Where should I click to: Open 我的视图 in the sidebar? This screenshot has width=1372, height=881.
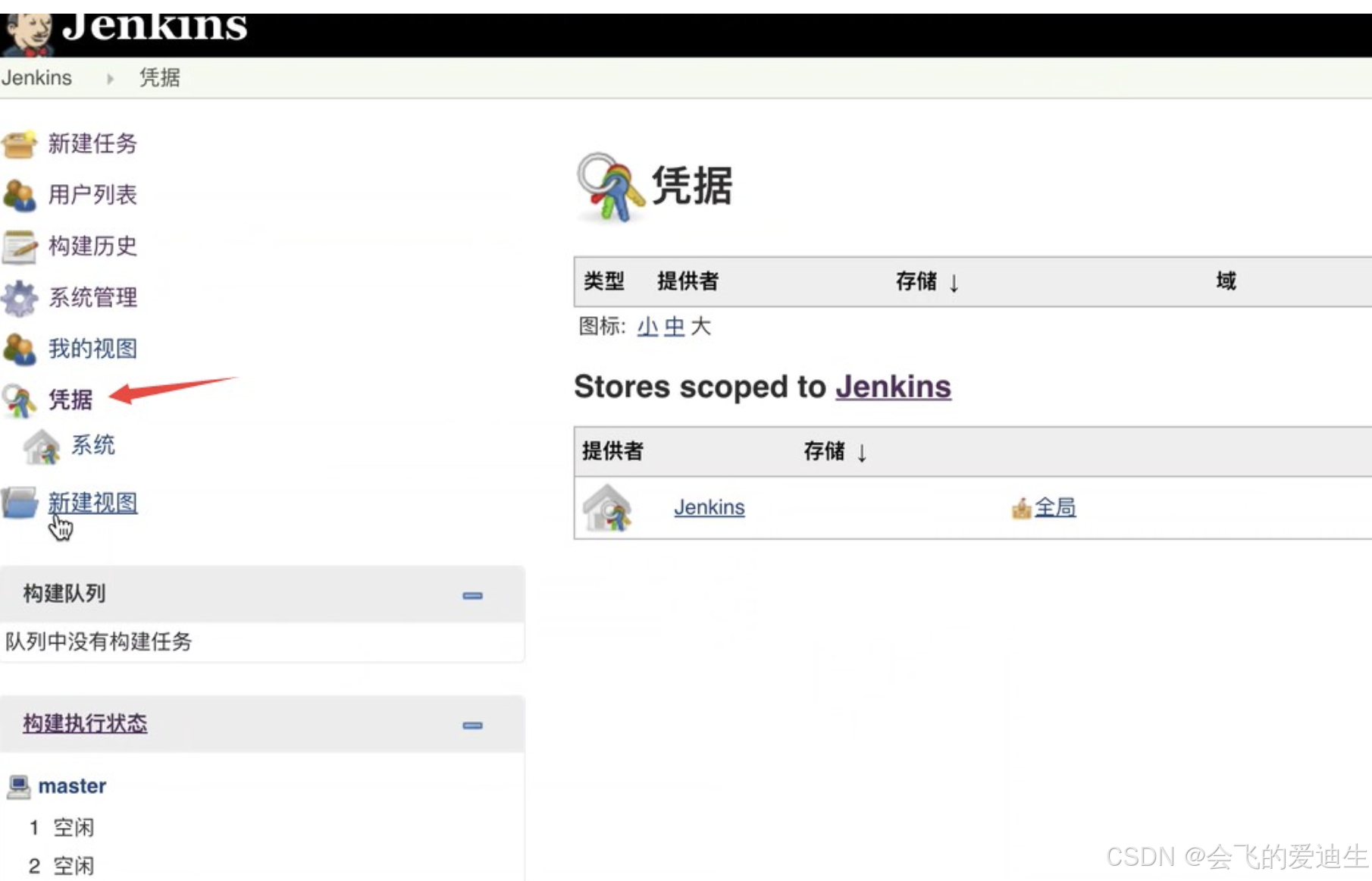pyautogui.click(x=92, y=349)
